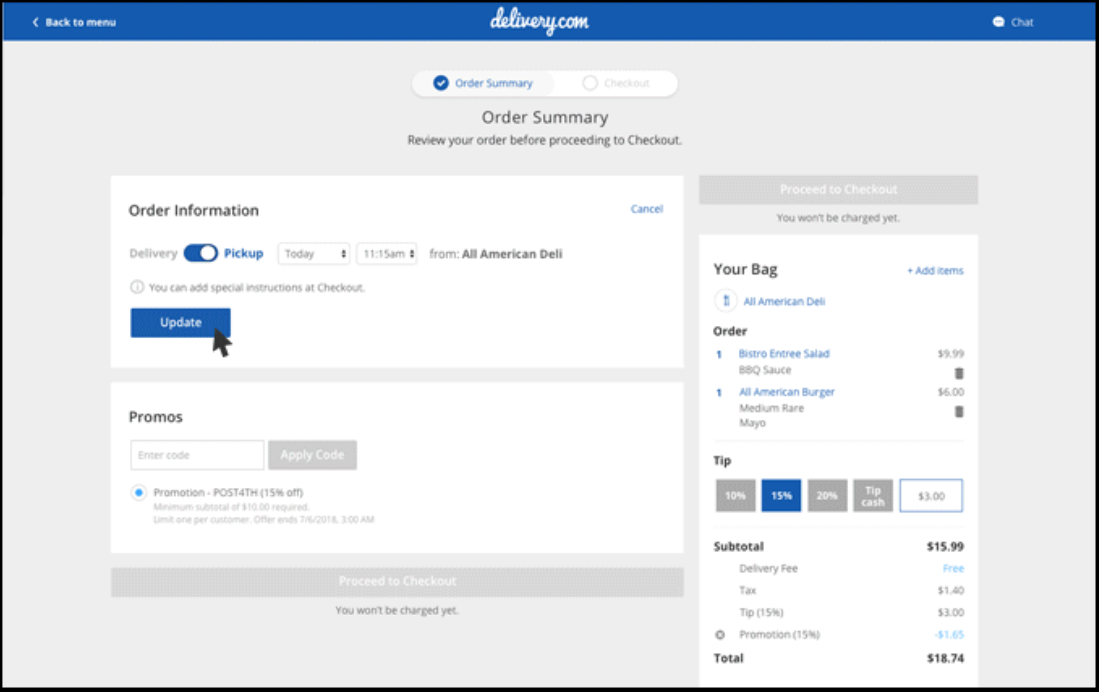
Task: Open the 11:15am time dropdown
Action: 387,254
